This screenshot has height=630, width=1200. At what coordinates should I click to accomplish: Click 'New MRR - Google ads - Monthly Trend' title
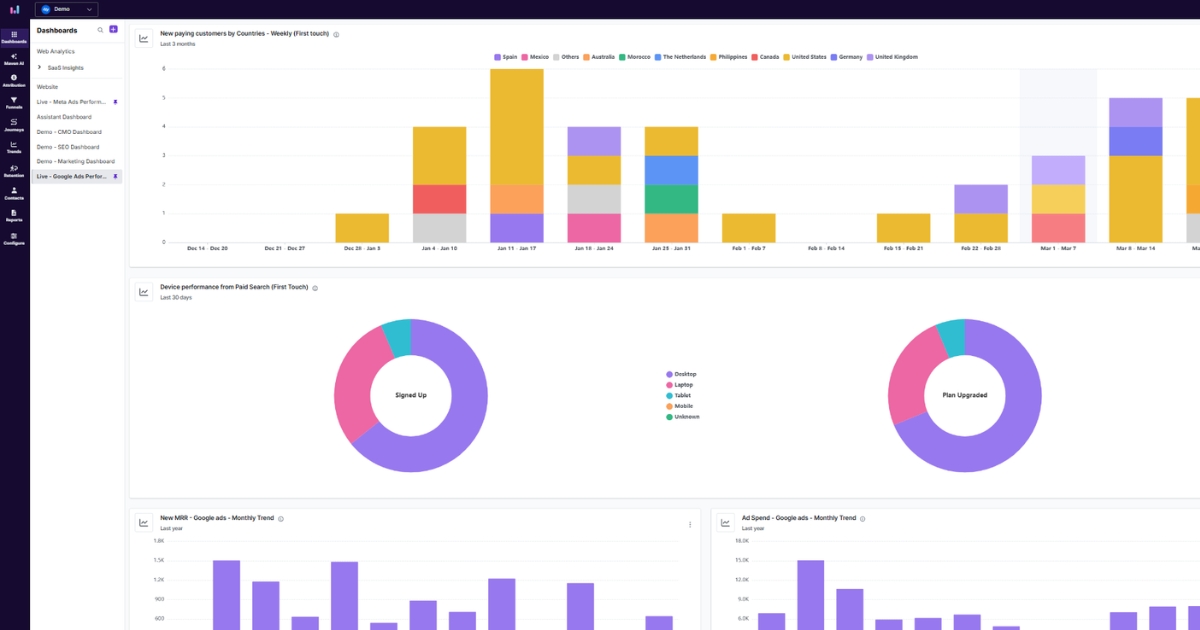217,518
